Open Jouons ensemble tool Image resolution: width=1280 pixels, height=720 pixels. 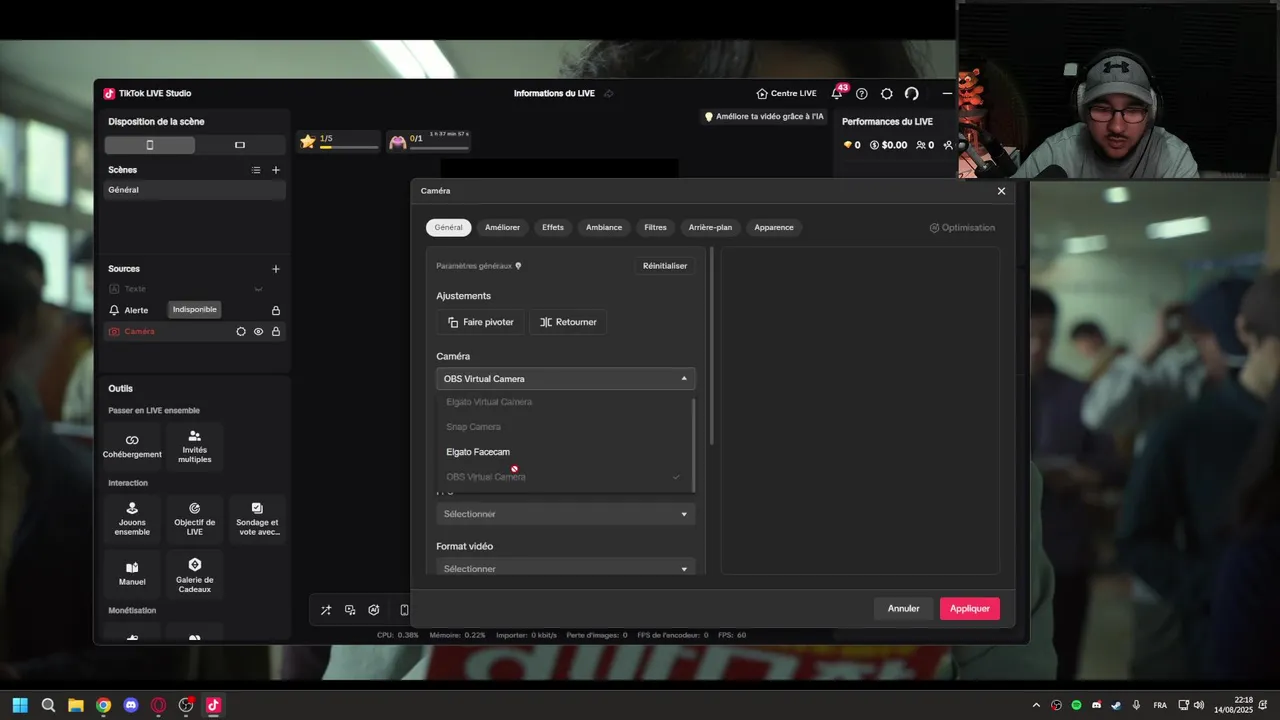click(132, 519)
